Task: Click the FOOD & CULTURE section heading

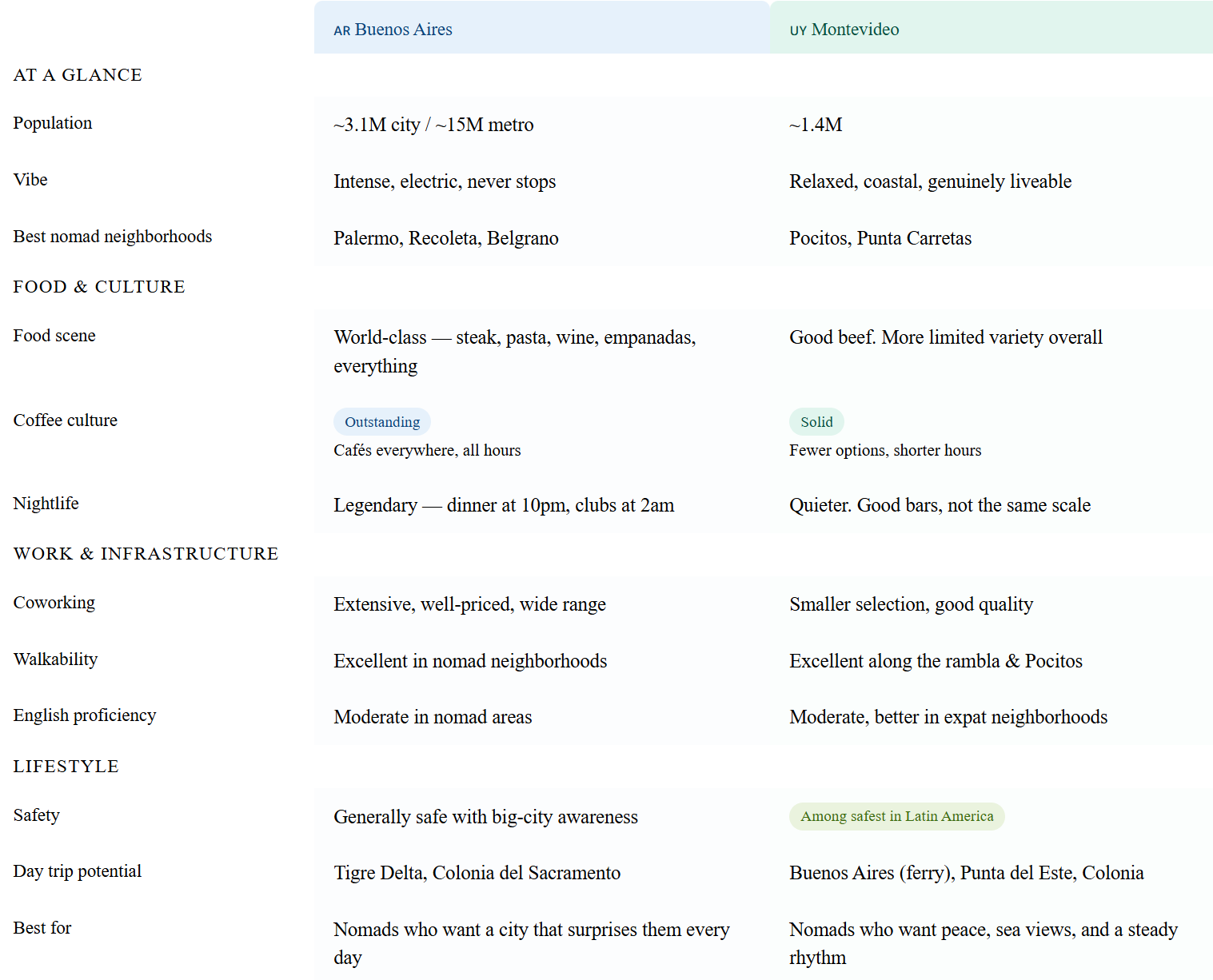Action: point(99,287)
